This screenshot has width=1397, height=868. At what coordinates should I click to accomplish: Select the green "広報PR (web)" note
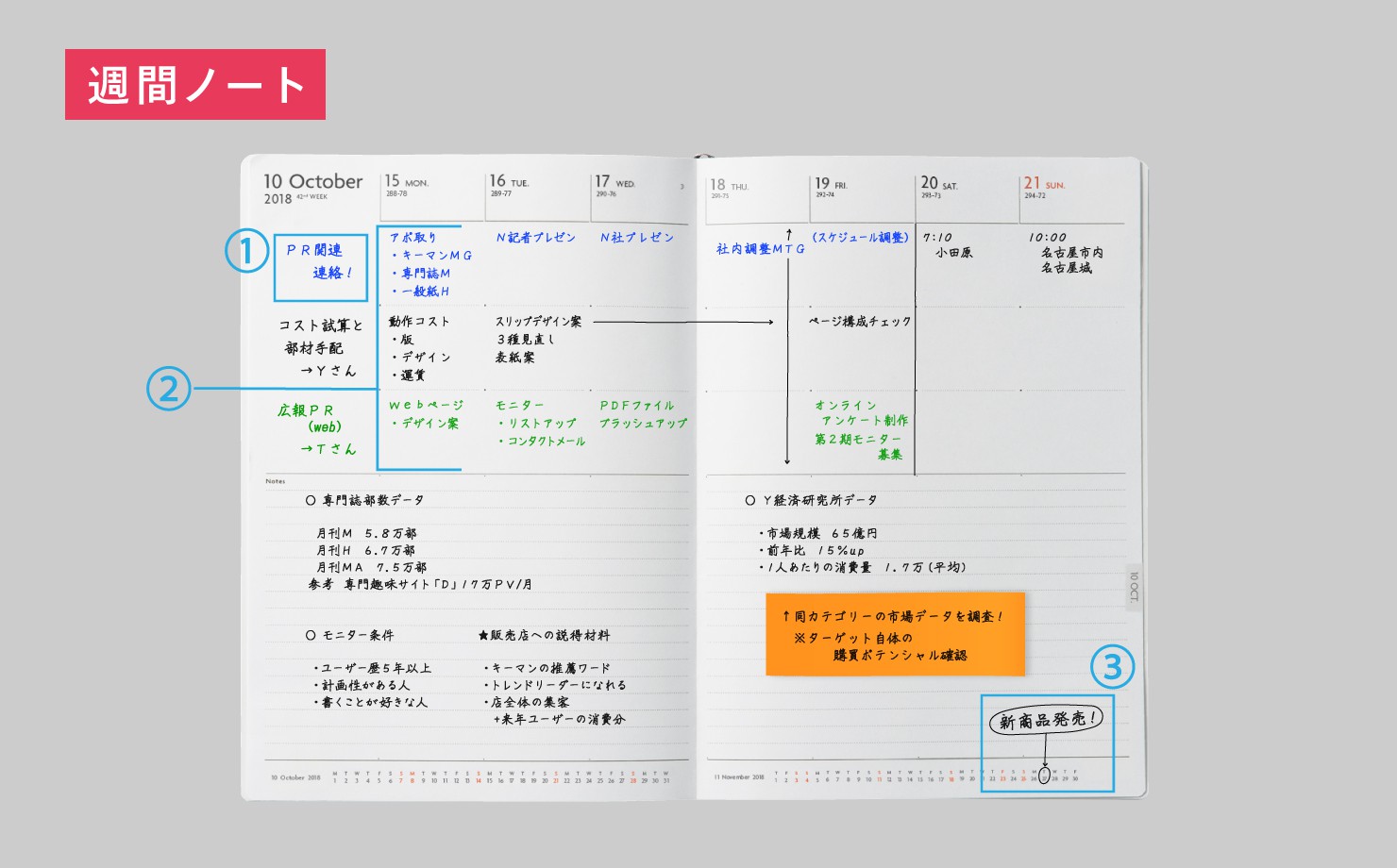click(308, 418)
